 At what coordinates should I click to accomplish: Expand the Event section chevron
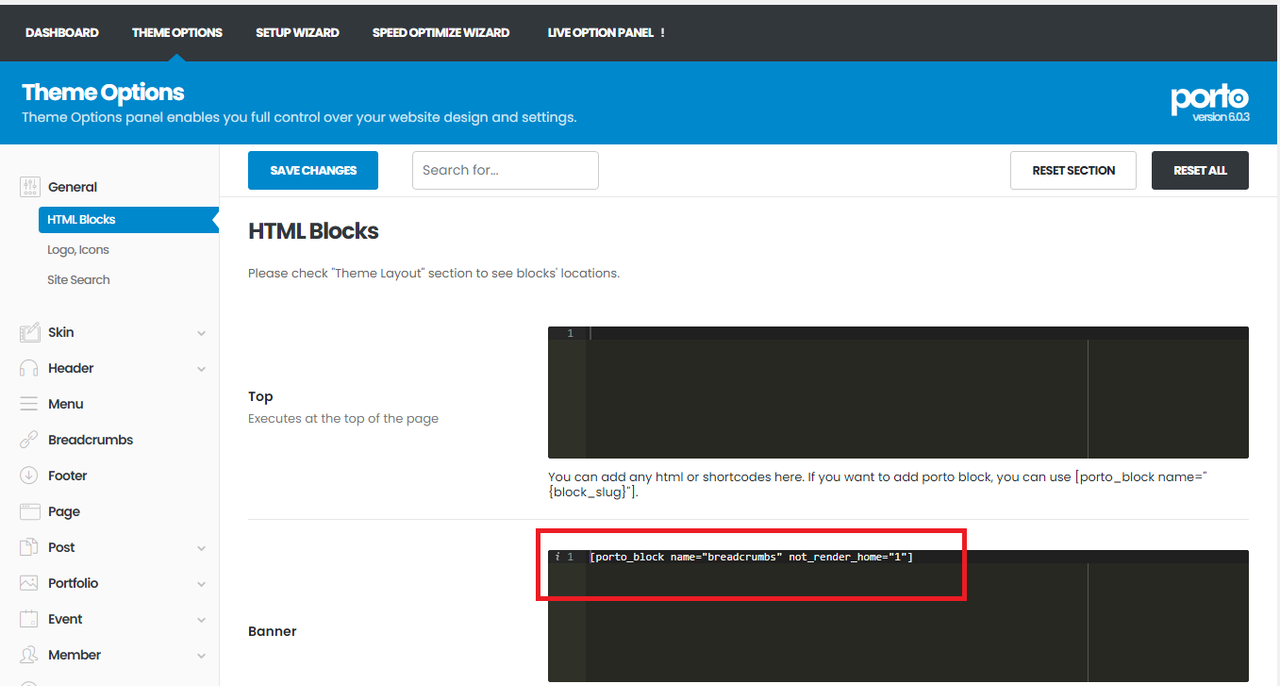[x=201, y=620]
